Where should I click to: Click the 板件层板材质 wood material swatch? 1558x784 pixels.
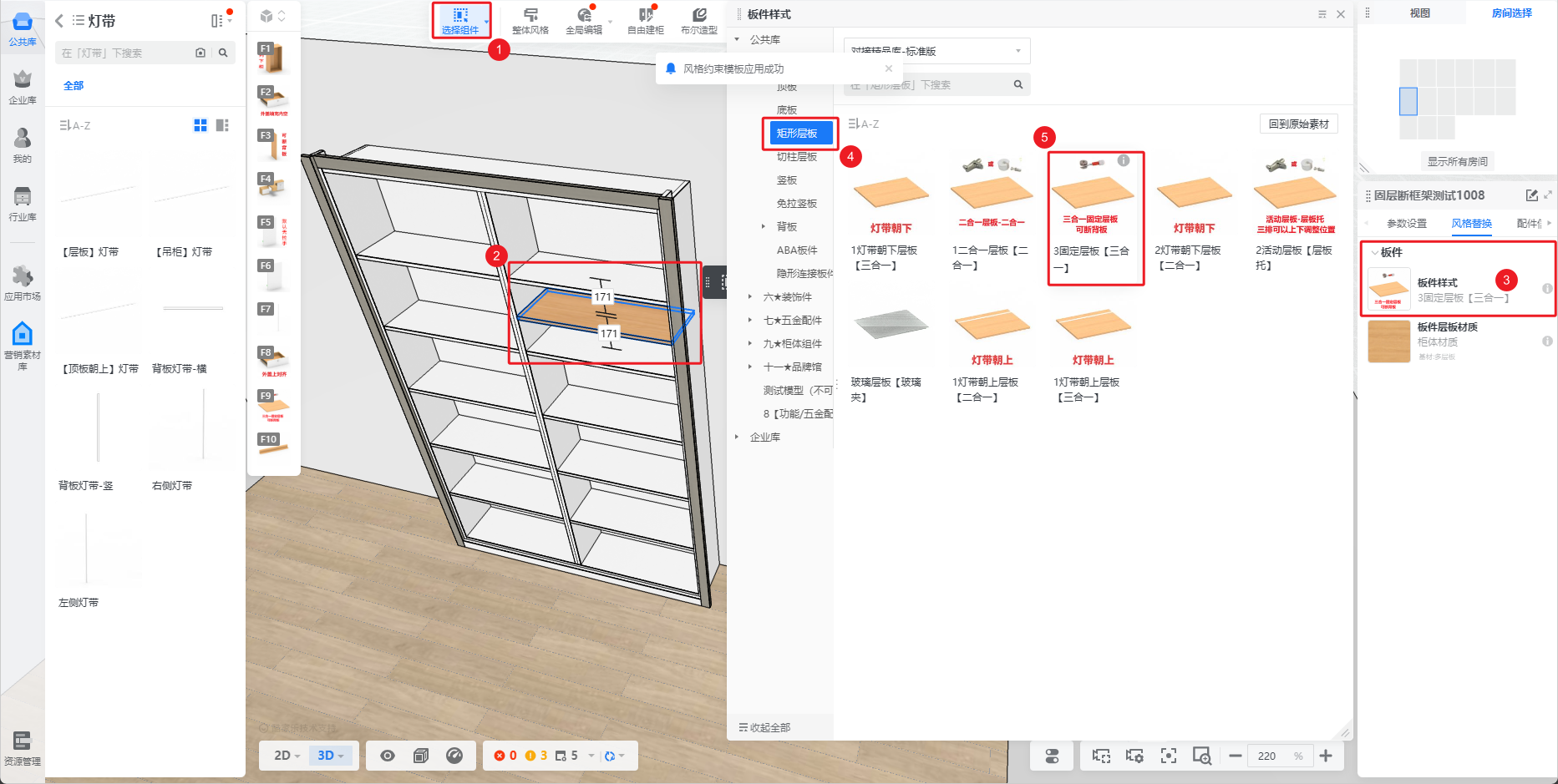tap(1388, 341)
